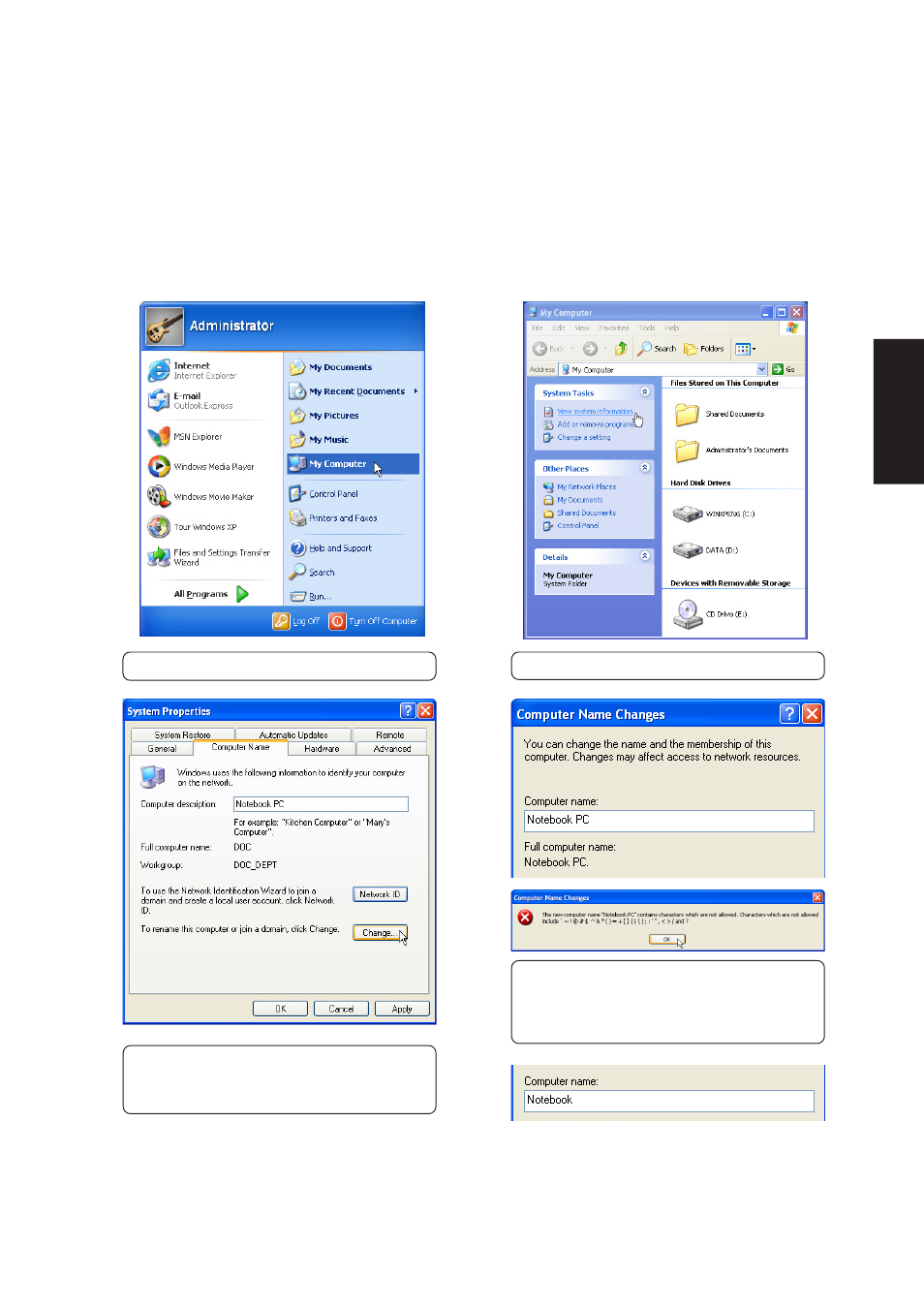Switch to the Automatic Updates tab

(293, 734)
